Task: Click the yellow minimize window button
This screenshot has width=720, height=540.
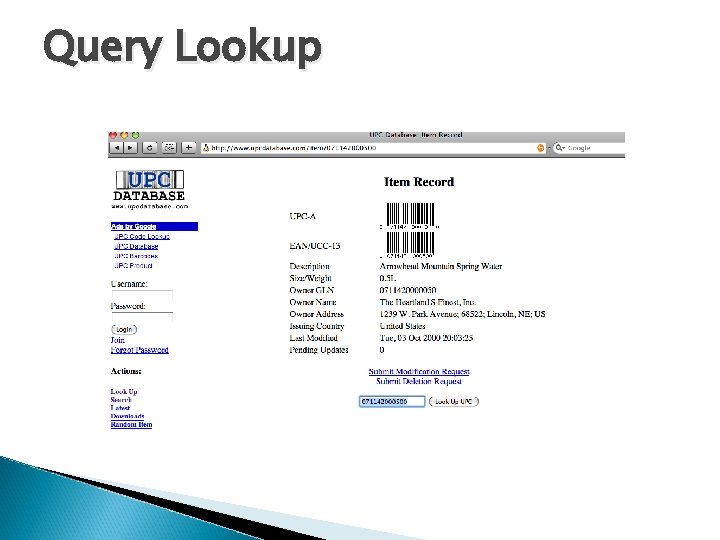Action: point(124,135)
